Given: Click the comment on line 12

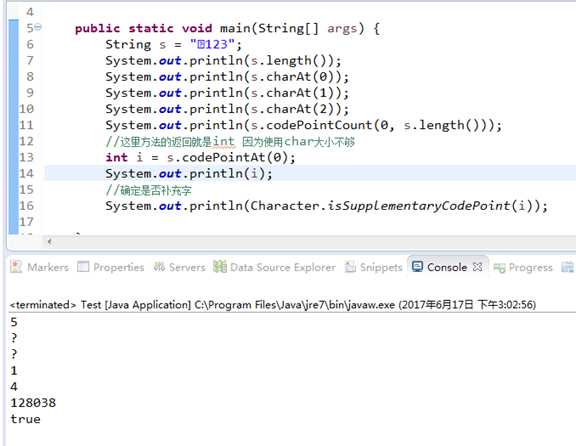Looking at the screenshot, I should point(230,141).
